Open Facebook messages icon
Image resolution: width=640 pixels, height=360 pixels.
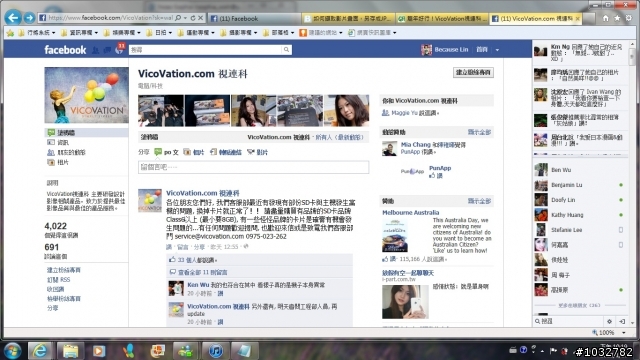(107, 50)
